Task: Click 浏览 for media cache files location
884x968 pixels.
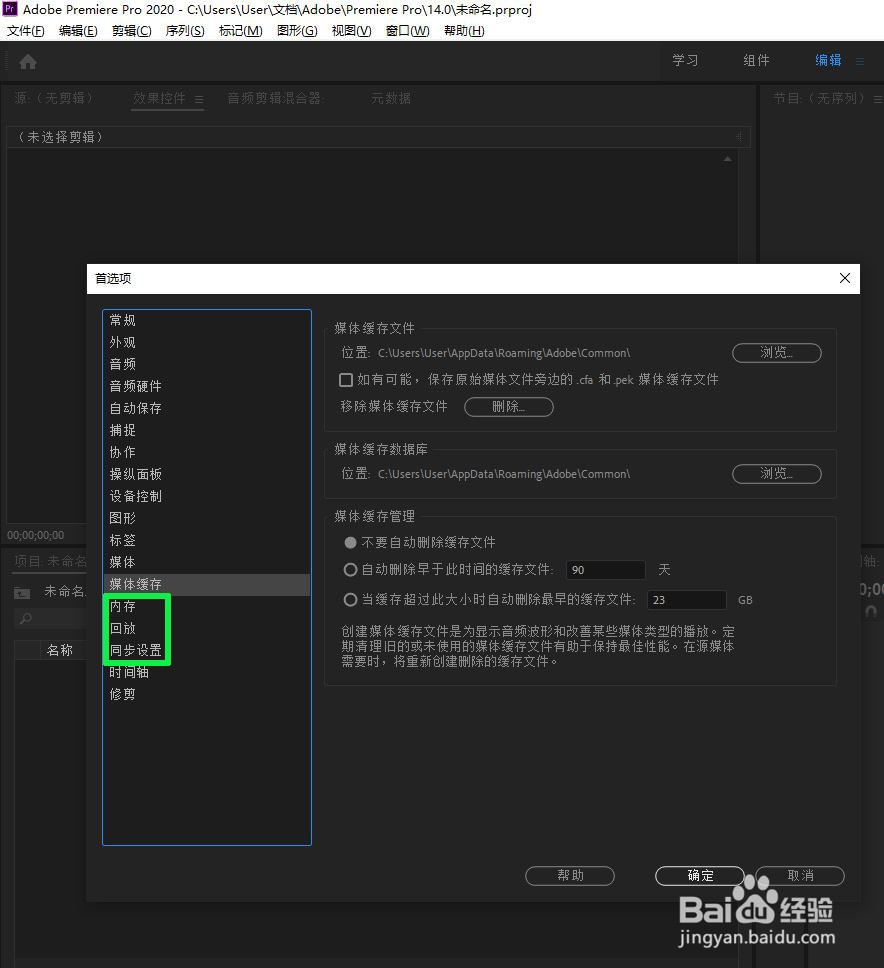Action: [777, 353]
